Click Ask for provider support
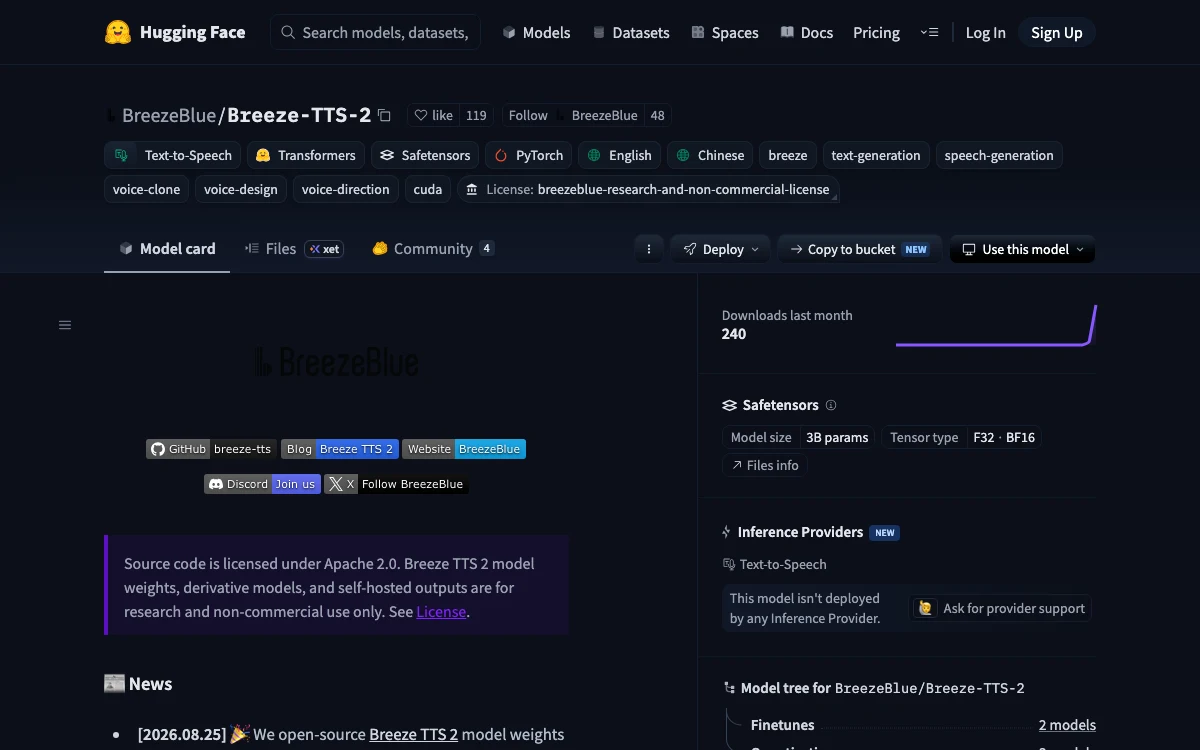This screenshot has width=1200, height=750. (x=1001, y=608)
